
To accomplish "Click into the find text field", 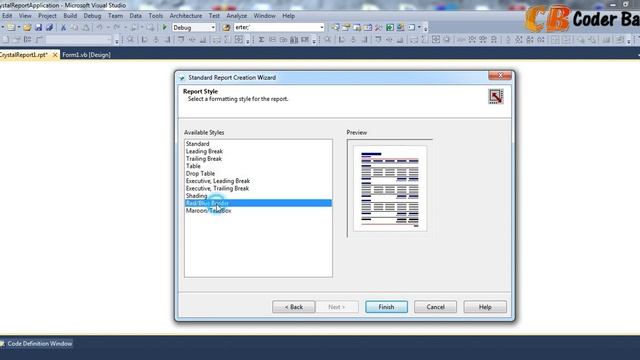I will point(276,27).
